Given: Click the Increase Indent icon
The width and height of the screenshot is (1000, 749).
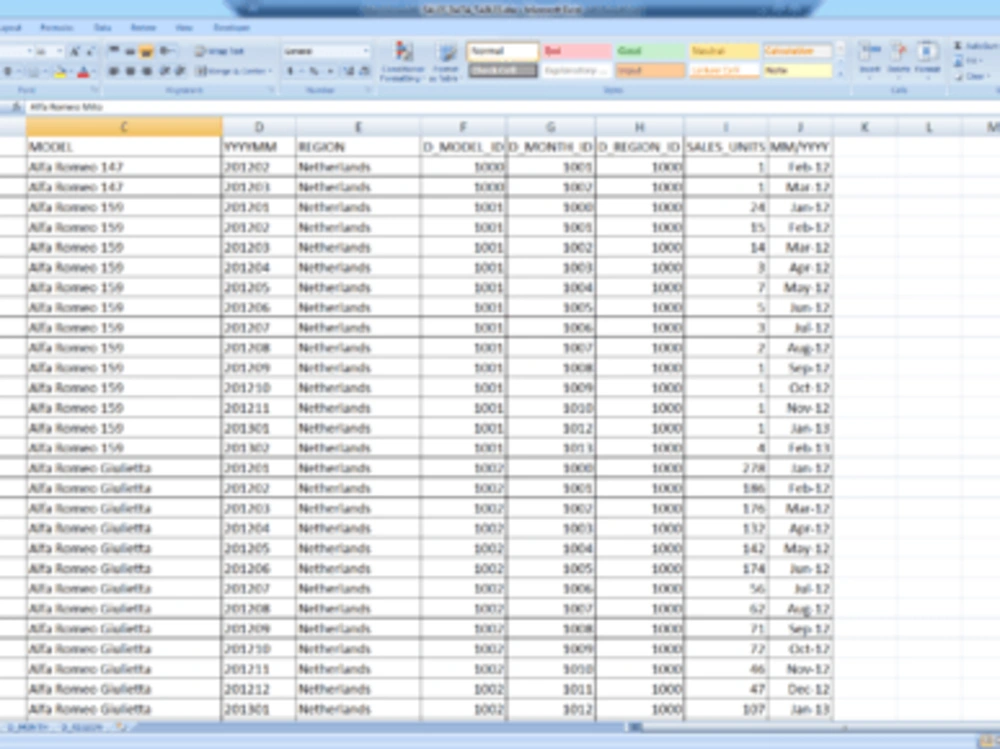Looking at the screenshot, I should pyautogui.click(x=180, y=71).
